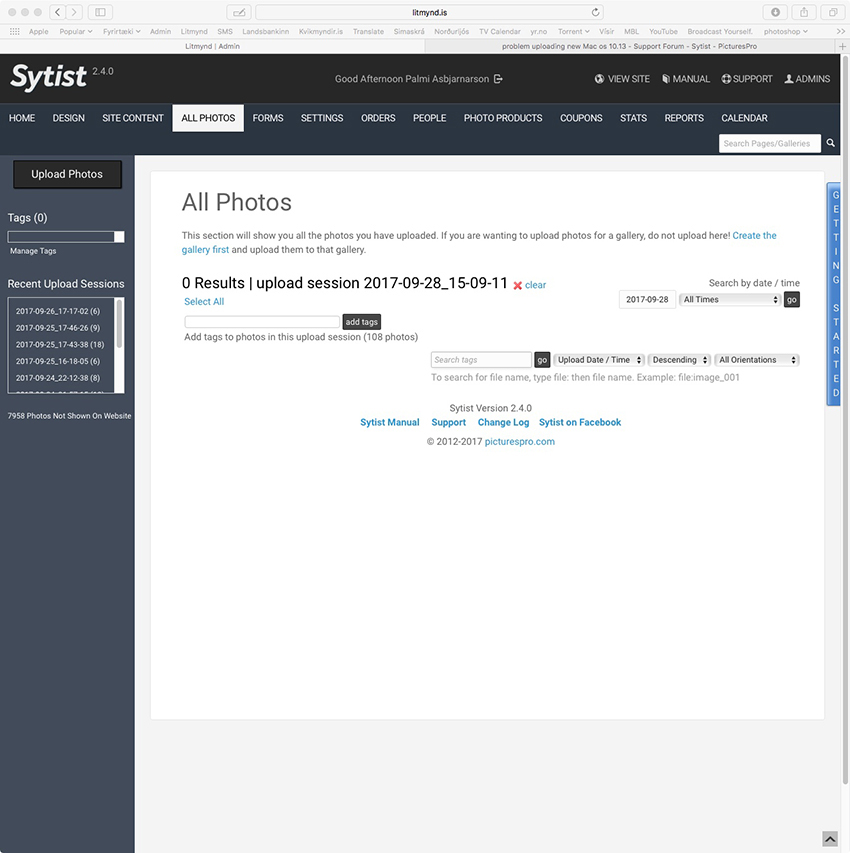Expand the Popular bookmarks folder
The image size is (850, 853).
point(76,32)
